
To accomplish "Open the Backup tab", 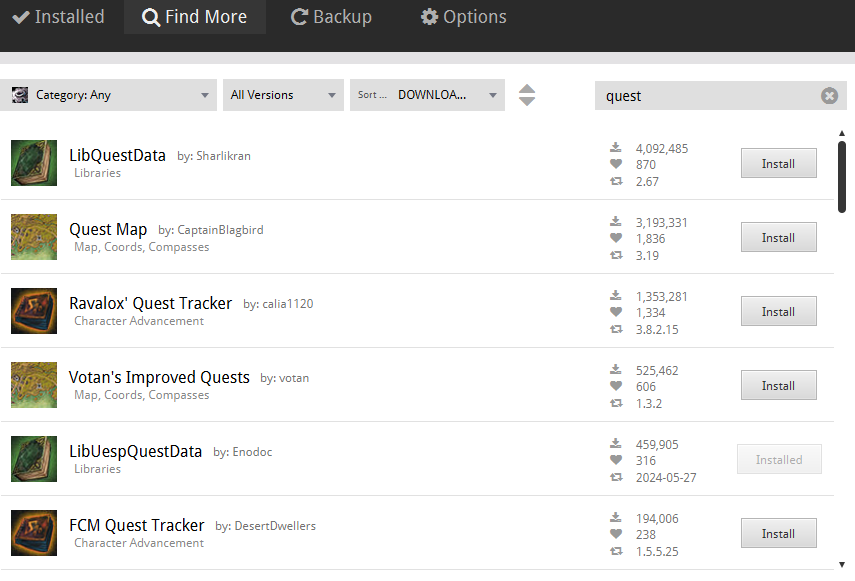I will pyautogui.click(x=331, y=17).
